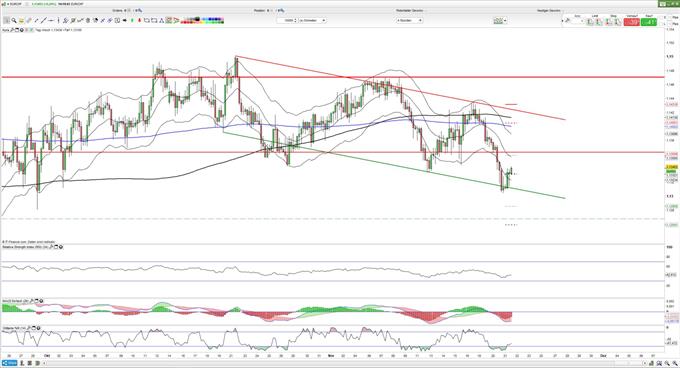This screenshot has height=368, width=680.
Task: Choose the rectangle drawing tool
Action: coord(154,20)
